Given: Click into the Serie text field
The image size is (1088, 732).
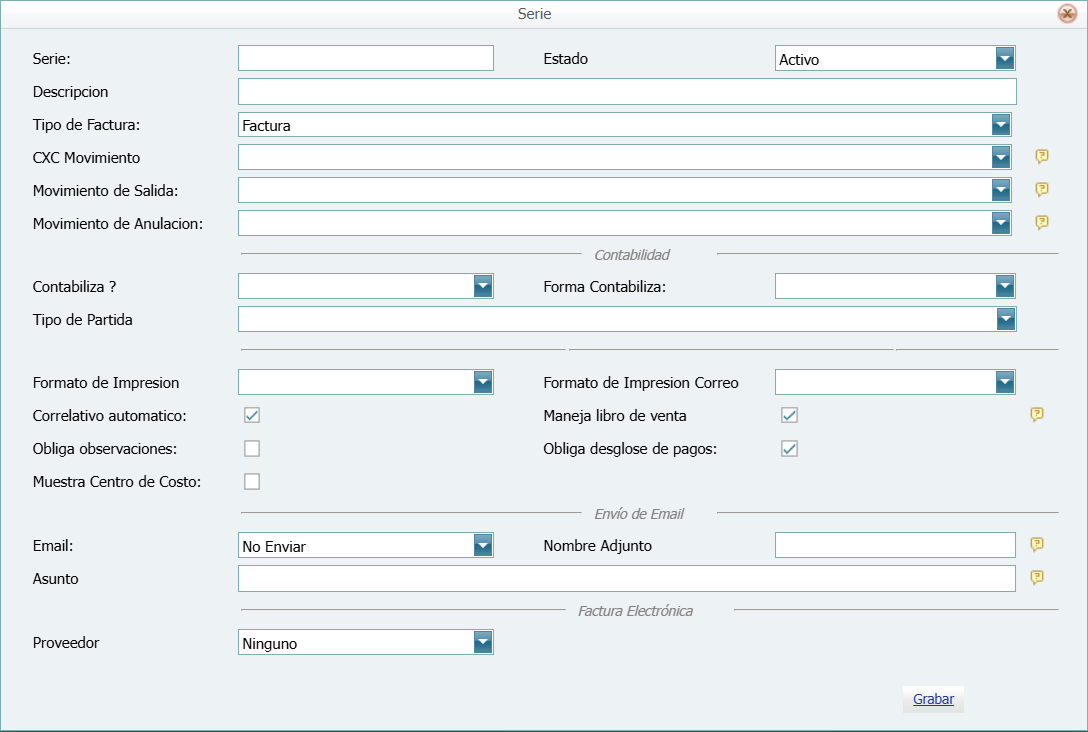Looking at the screenshot, I should point(365,58).
